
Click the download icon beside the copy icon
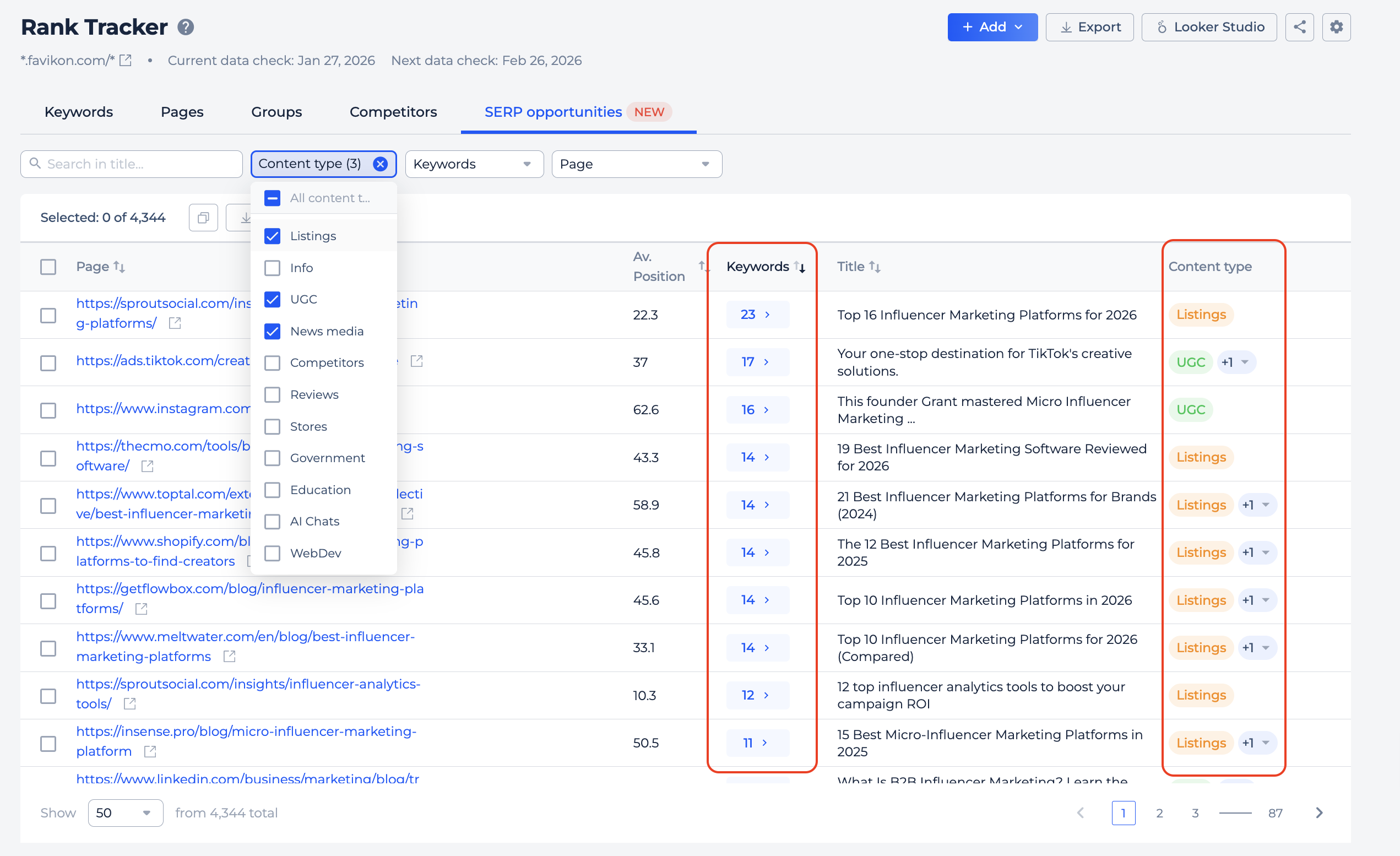click(245, 217)
